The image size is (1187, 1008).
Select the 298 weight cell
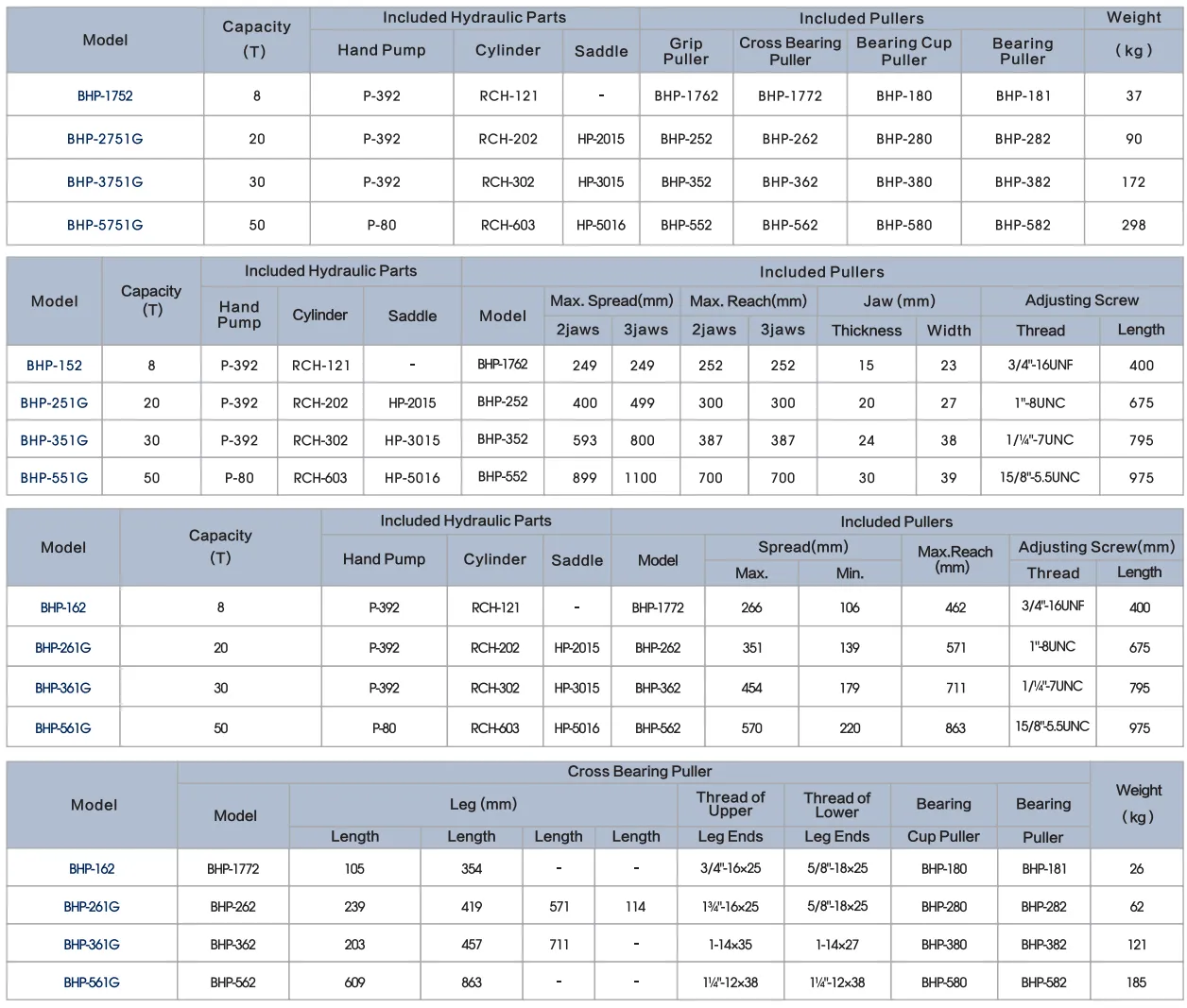pyautogui.click(x=1134, y=225)
